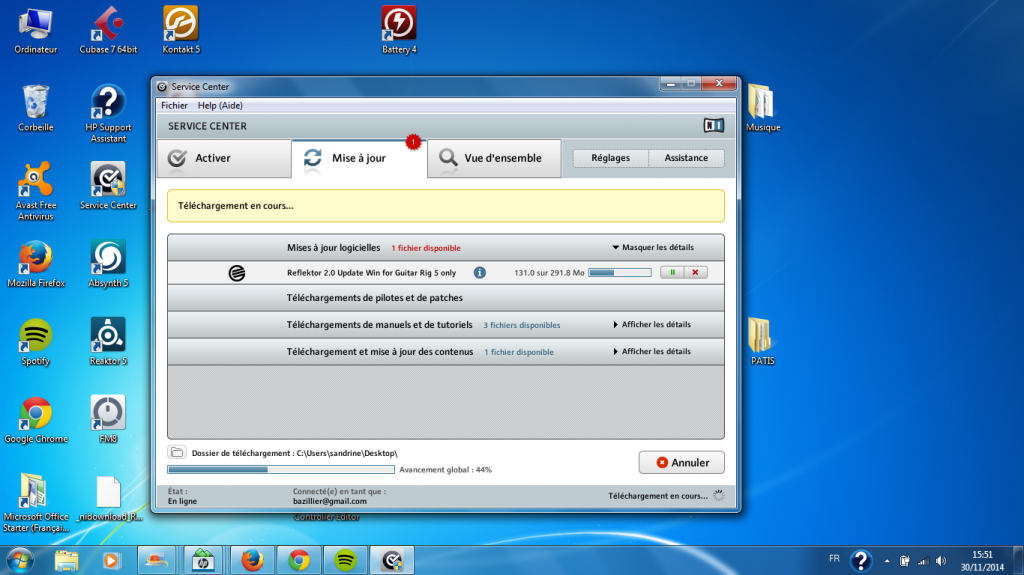Viewport: 1024px width, 575px height.
Task: Select the Service Center desktop shortcut
Action: (x=108, y=186)
